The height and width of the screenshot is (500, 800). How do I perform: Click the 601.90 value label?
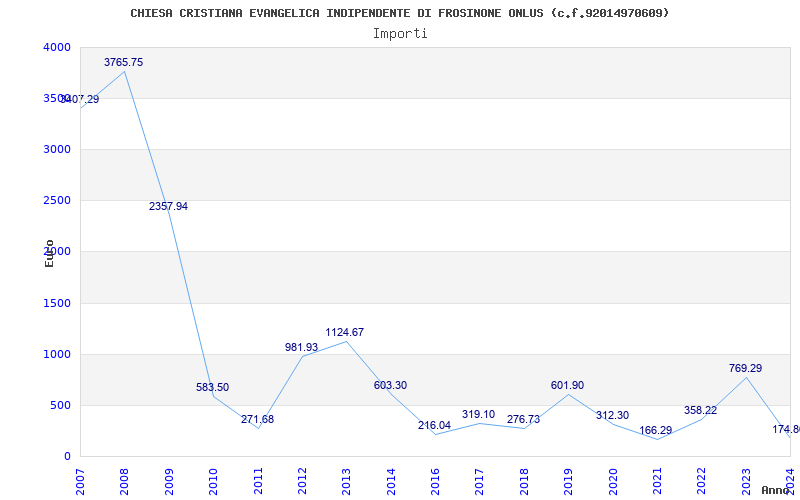[x=567, y=385]
